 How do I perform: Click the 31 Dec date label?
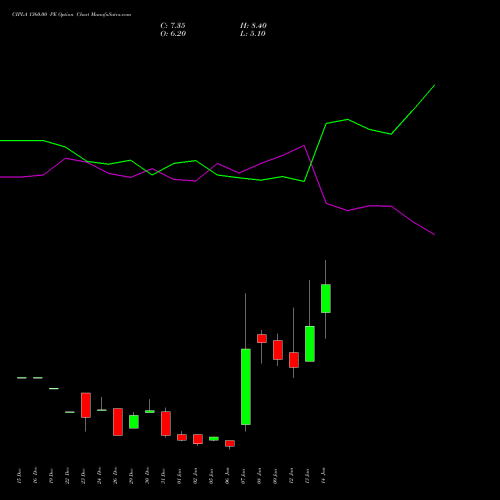(163, 476)
